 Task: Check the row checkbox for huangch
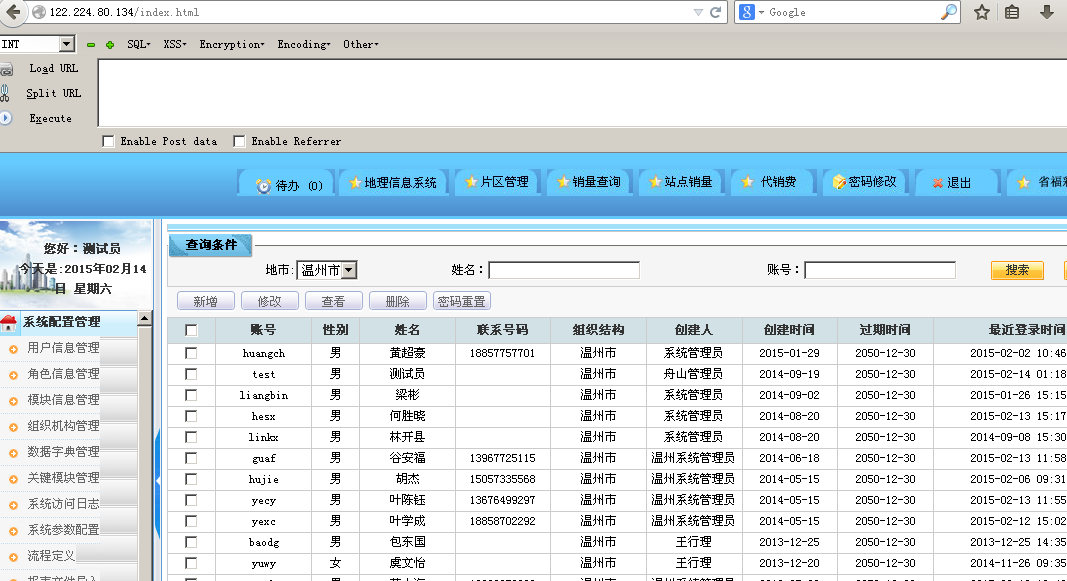coord(191,353)
